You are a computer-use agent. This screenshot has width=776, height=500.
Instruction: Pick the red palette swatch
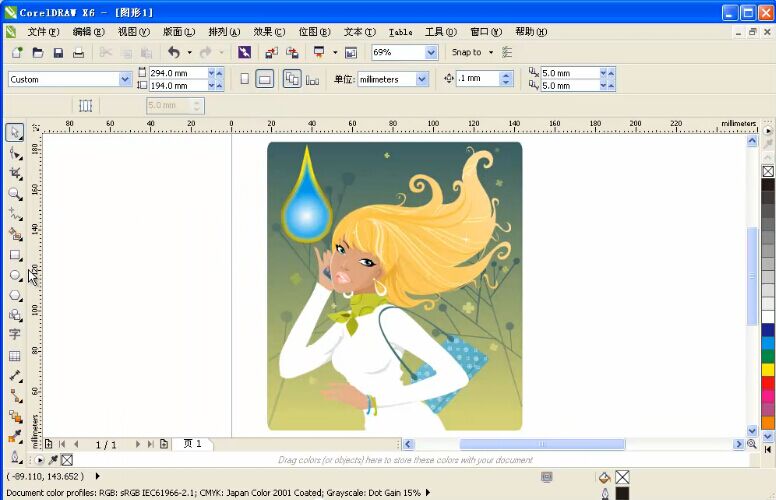click(x=768, y=383)
